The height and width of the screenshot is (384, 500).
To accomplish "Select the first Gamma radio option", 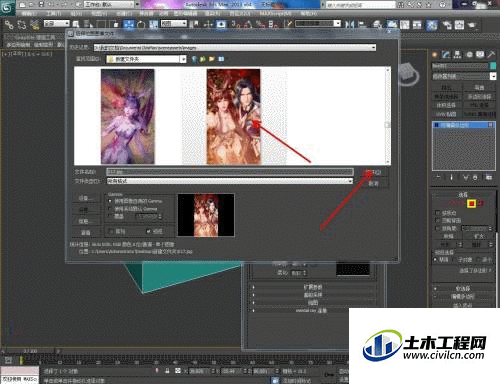I will (110, 201).
